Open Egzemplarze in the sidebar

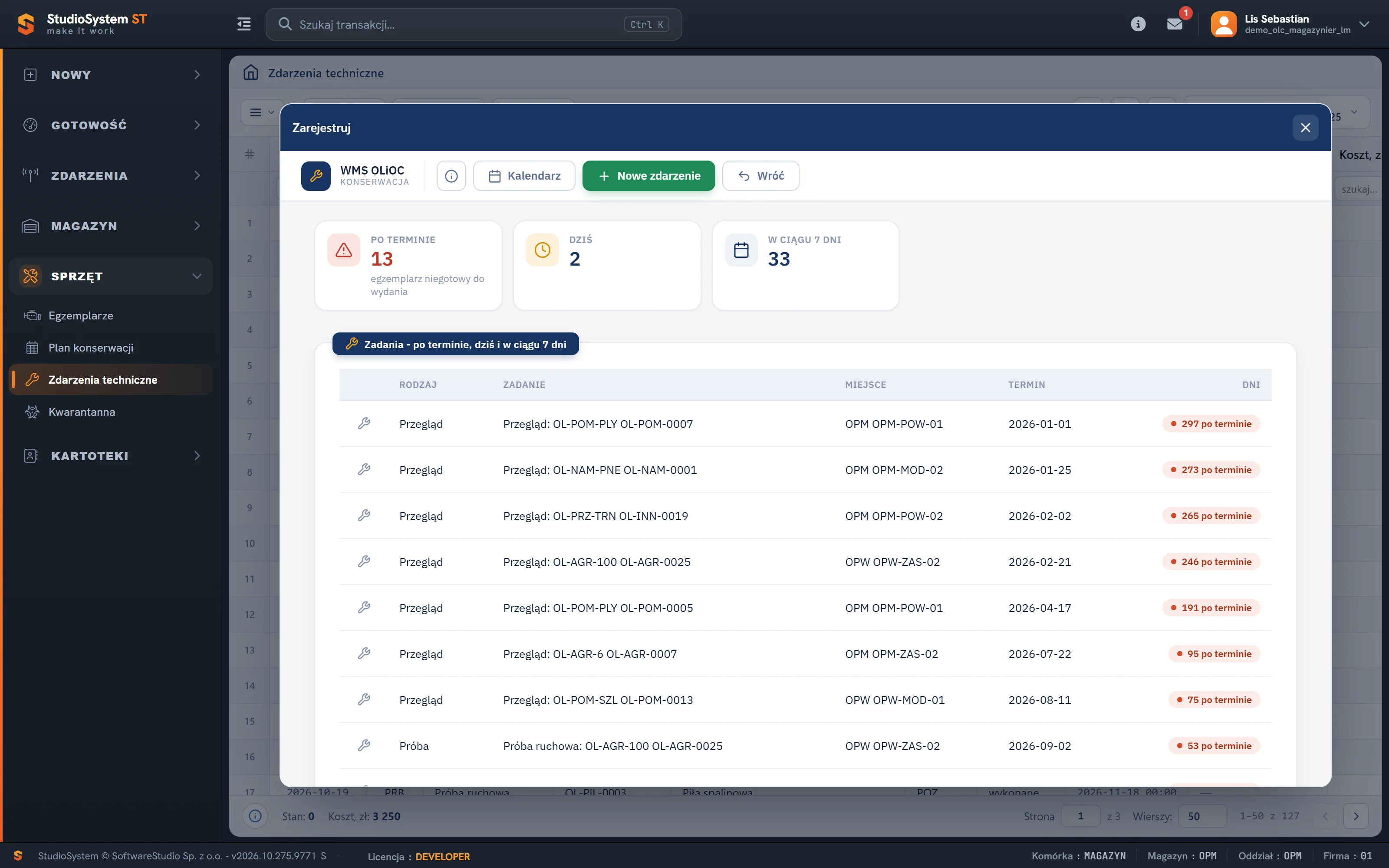[x=111, y=316]
